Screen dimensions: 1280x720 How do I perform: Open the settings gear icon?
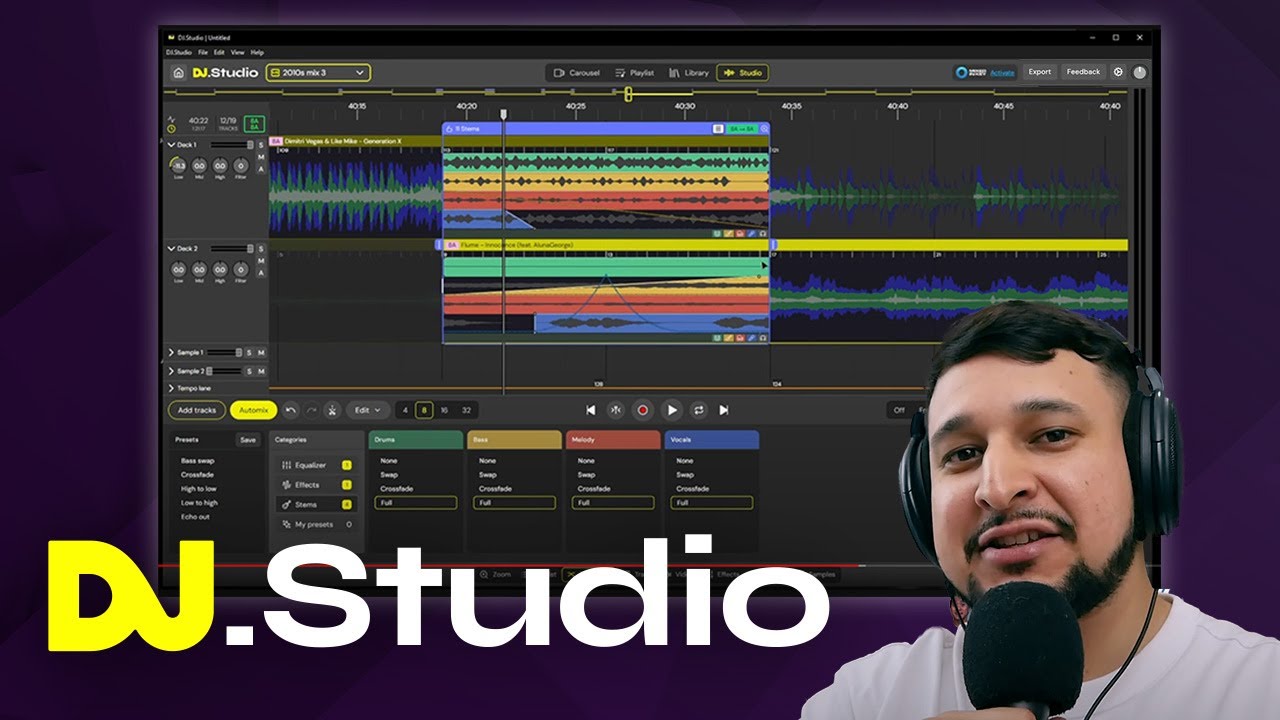coord(1118,72)
